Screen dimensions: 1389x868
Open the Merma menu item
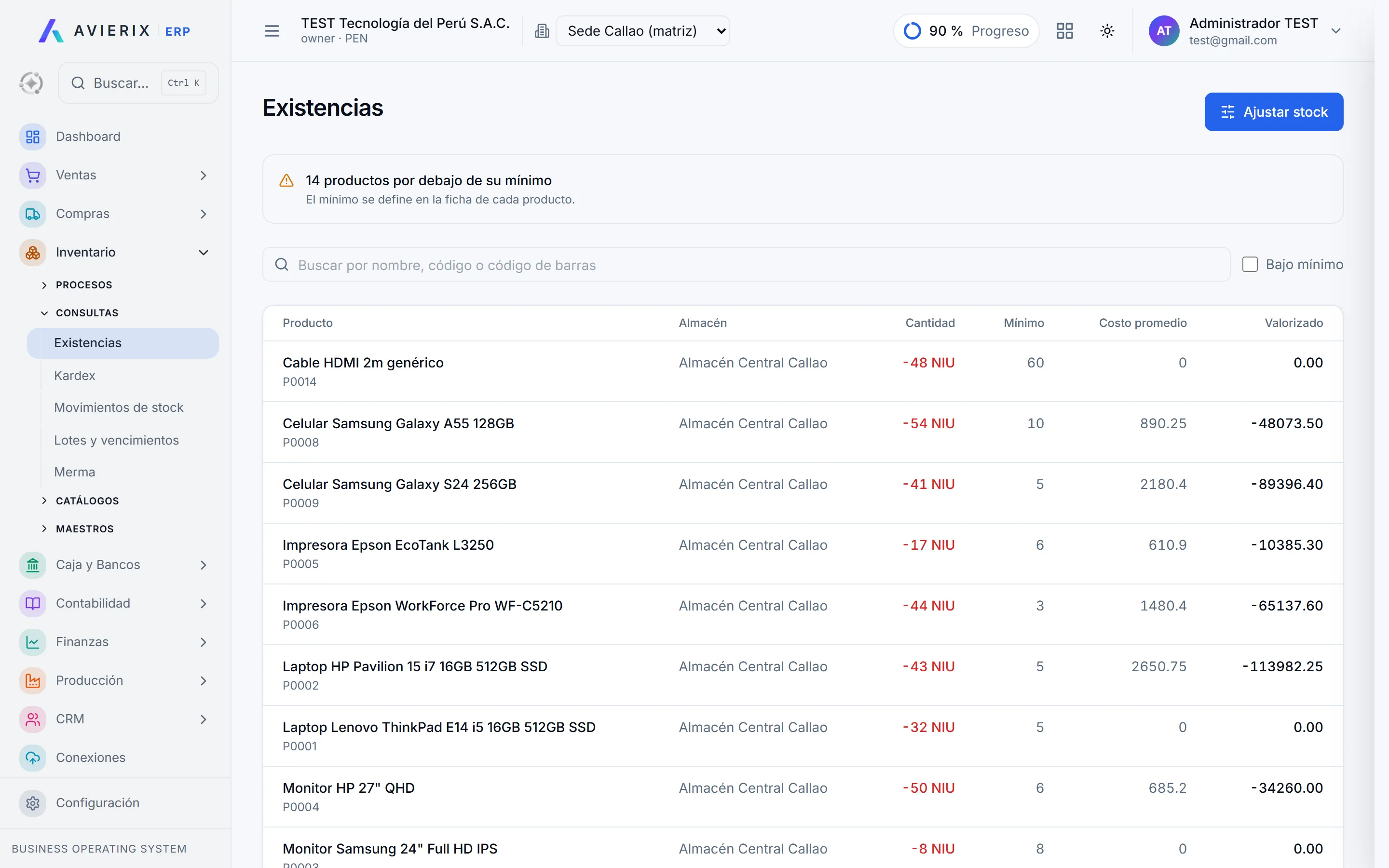[75, 472]
